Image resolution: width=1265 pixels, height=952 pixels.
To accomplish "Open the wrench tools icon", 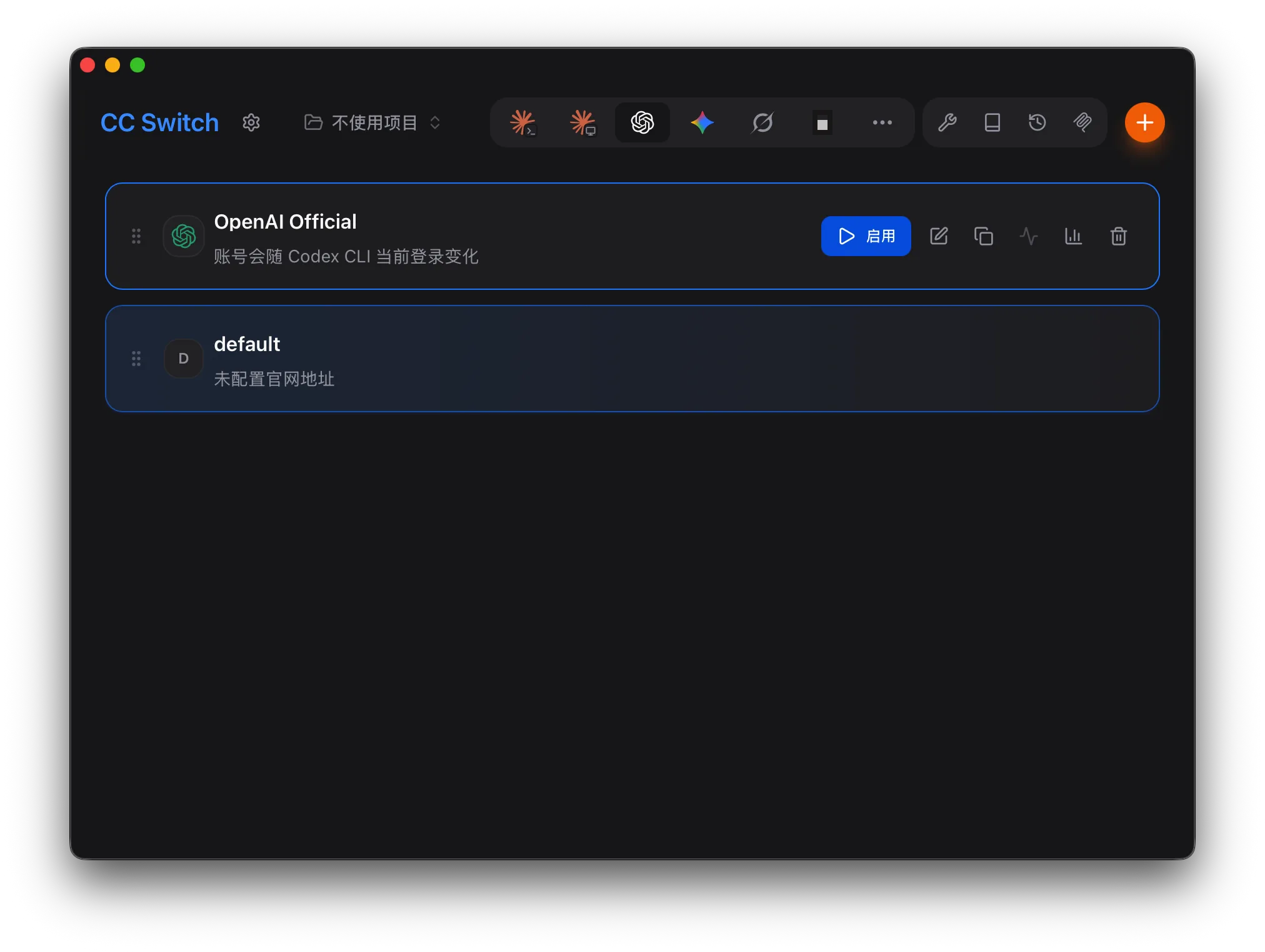I will point(947,122).
